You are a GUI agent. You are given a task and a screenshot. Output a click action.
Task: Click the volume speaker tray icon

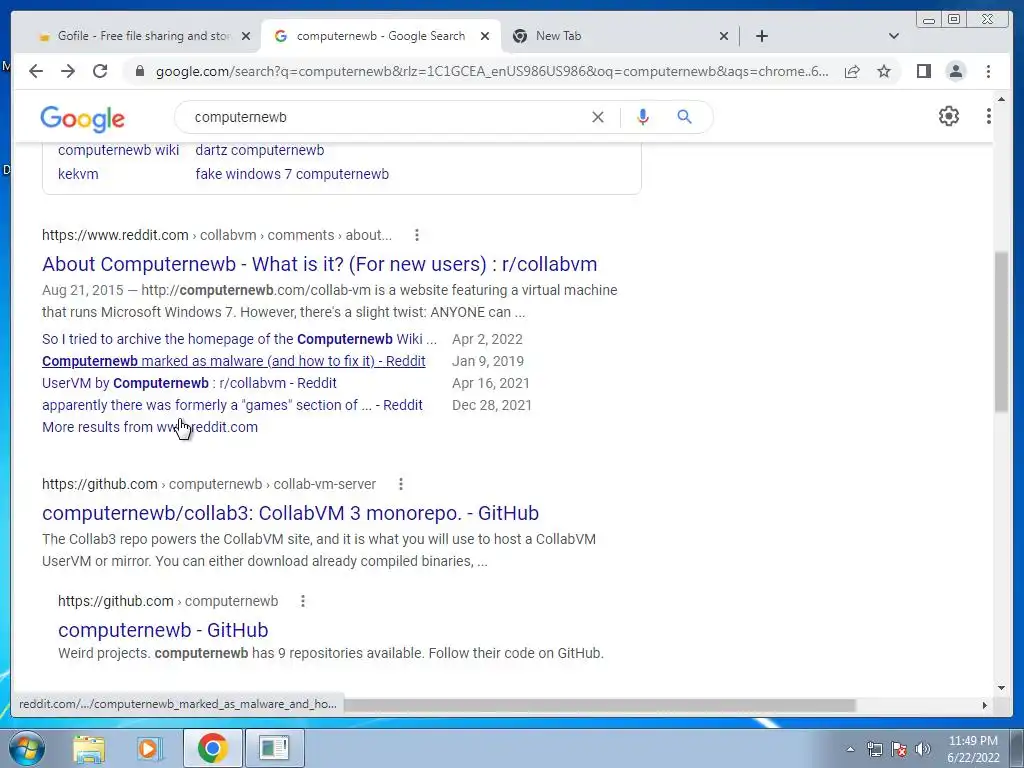pos(923,749)
